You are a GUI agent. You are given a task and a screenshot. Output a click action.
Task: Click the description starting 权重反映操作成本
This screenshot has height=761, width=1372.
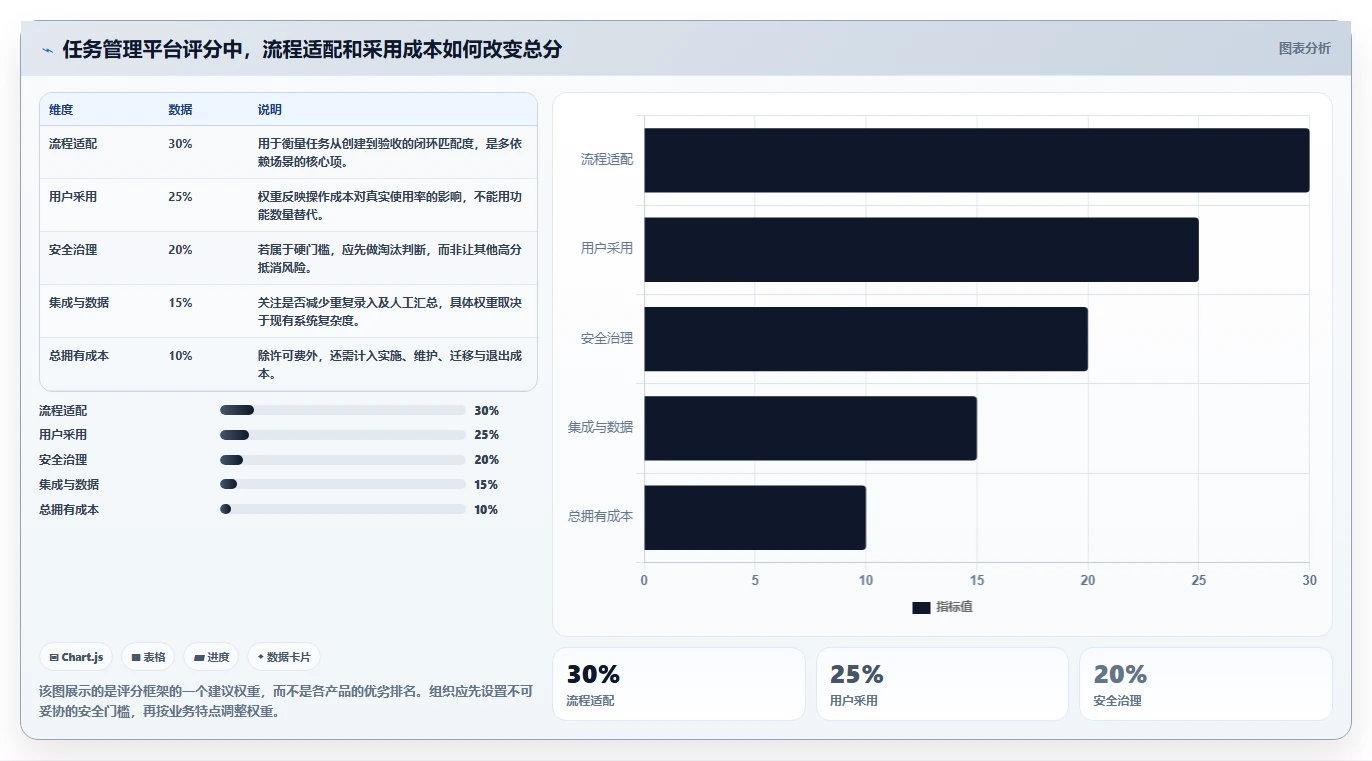(x=390, y=206)
